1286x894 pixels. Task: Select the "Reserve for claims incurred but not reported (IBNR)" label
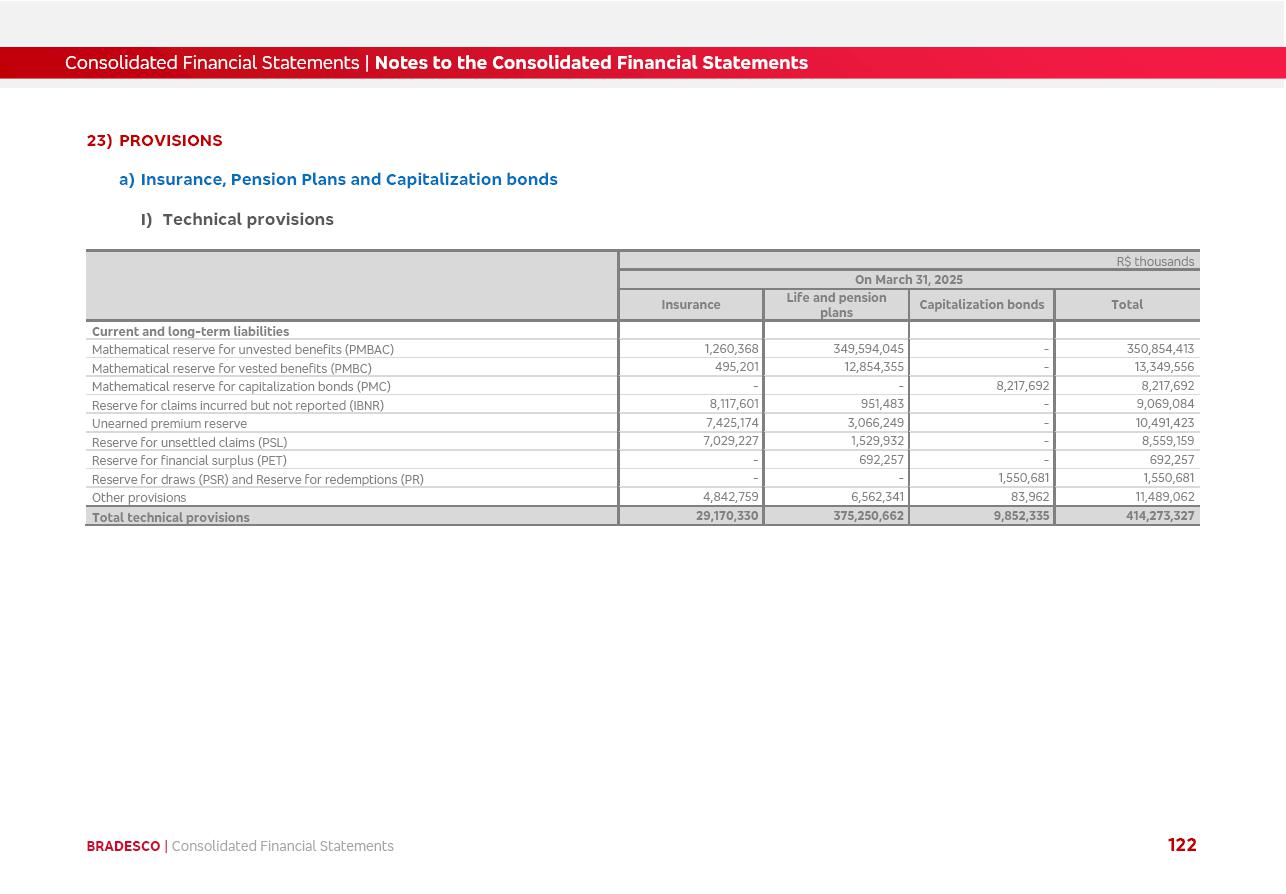[237, 406]
